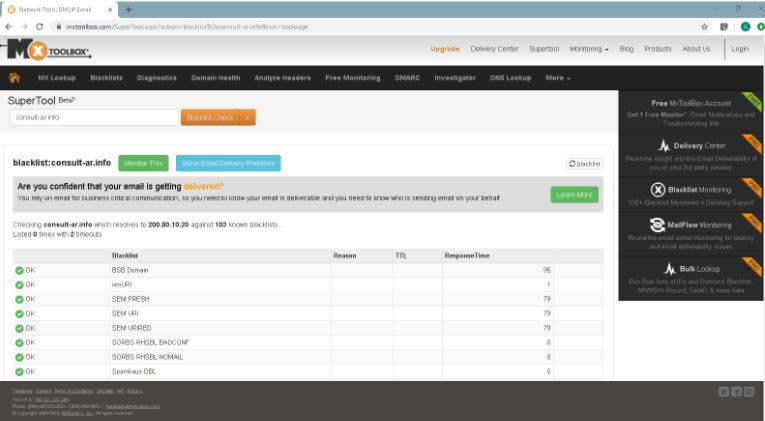Click Supertool header link

(544, 49)
